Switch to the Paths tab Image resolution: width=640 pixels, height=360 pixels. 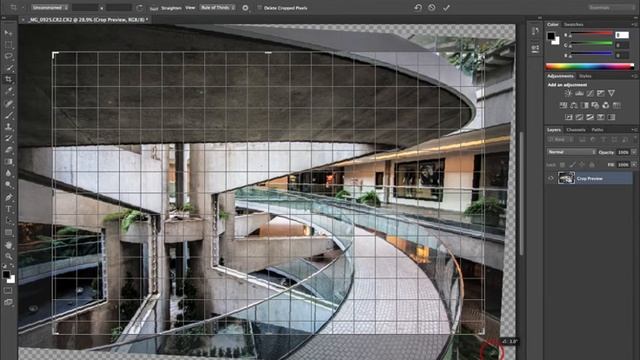tap(597, 130)
